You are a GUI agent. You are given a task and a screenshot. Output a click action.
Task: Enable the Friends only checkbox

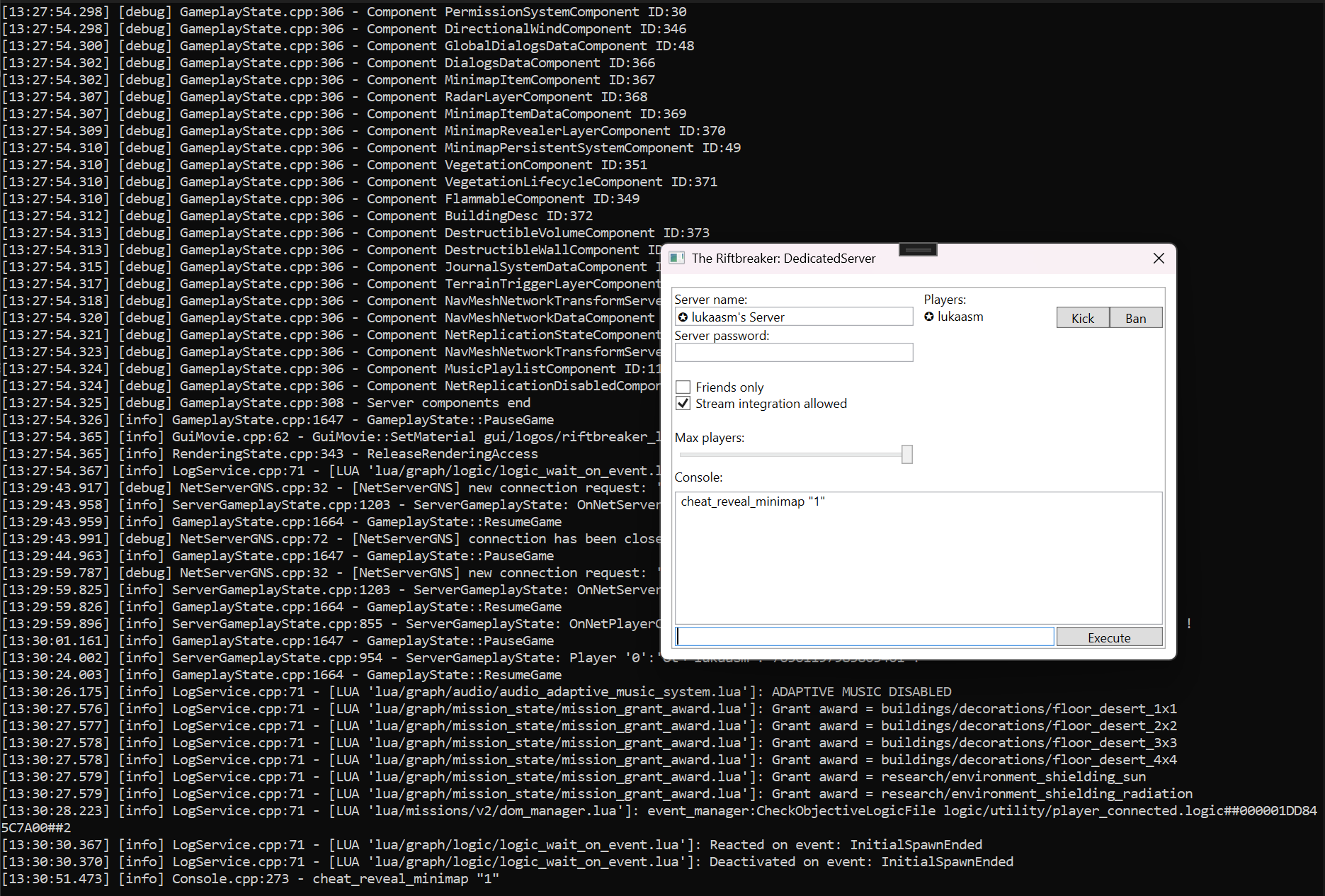683,387
